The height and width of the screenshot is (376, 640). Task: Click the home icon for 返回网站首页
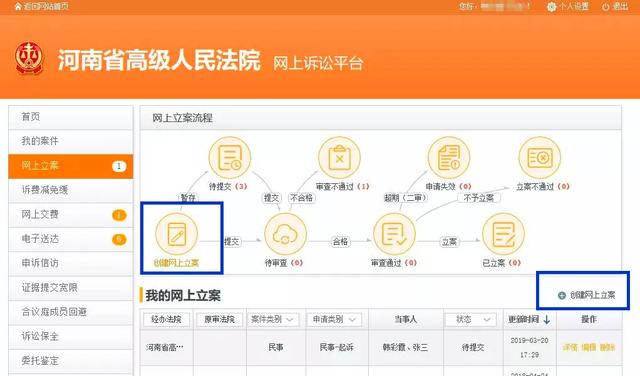click(x=18, y=7)
